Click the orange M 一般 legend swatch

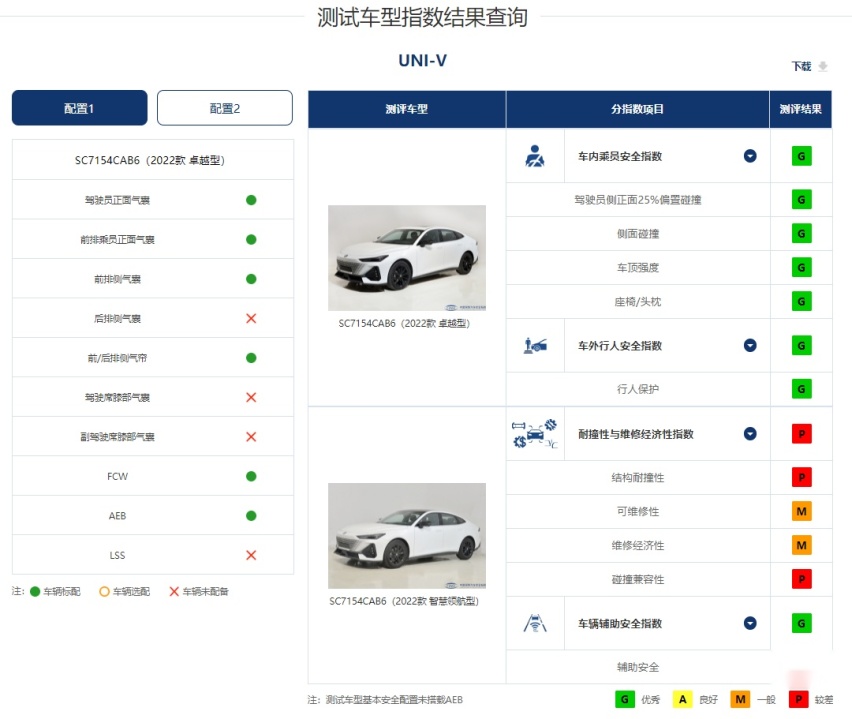pos(740,699)
